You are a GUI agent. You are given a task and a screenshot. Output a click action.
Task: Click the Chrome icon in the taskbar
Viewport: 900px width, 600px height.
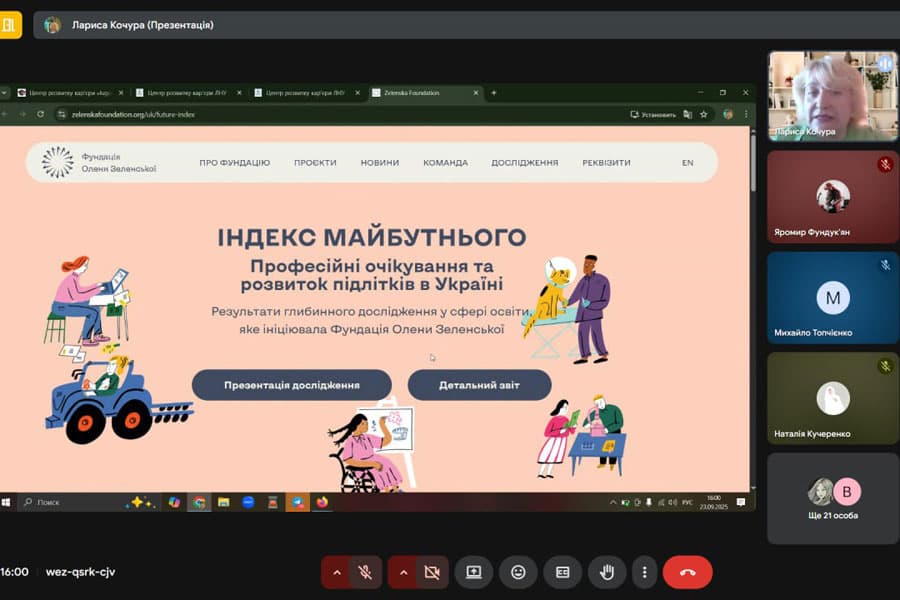coord(199,502)
